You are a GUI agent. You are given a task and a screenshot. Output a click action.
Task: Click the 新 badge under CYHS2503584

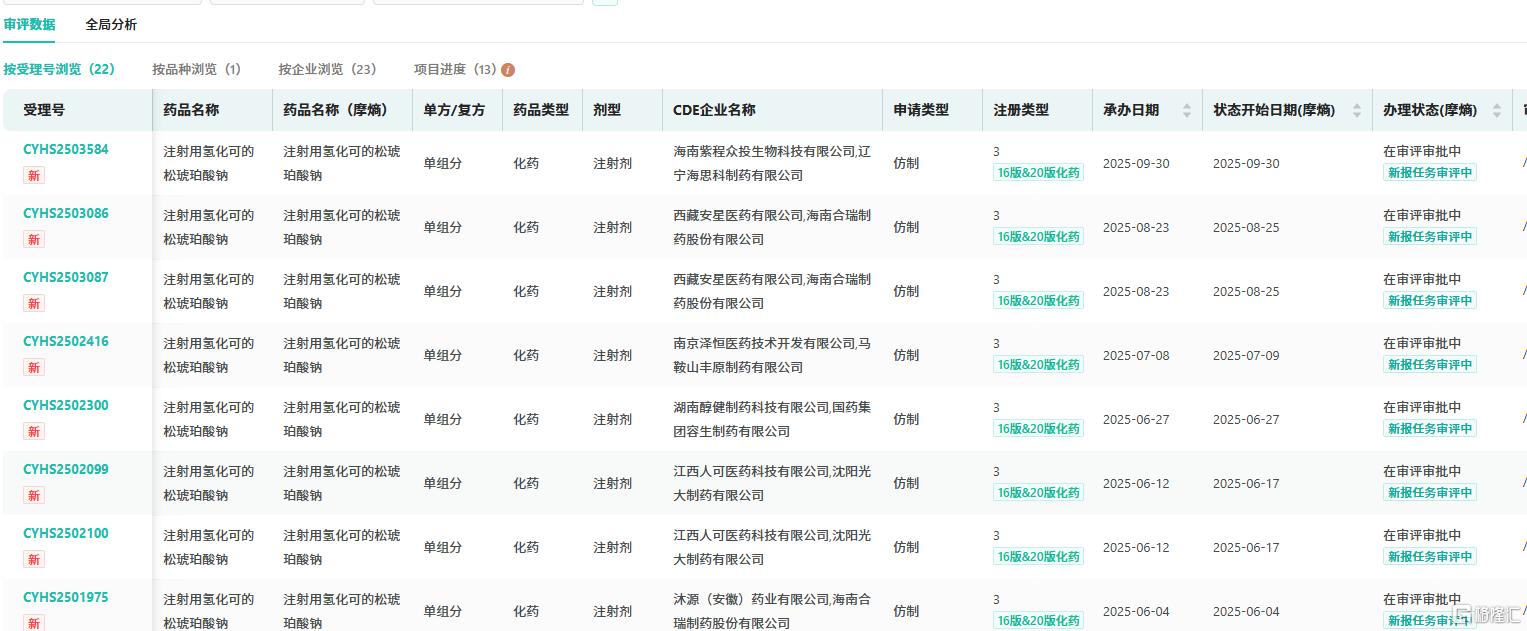click(x=34, y=176)
